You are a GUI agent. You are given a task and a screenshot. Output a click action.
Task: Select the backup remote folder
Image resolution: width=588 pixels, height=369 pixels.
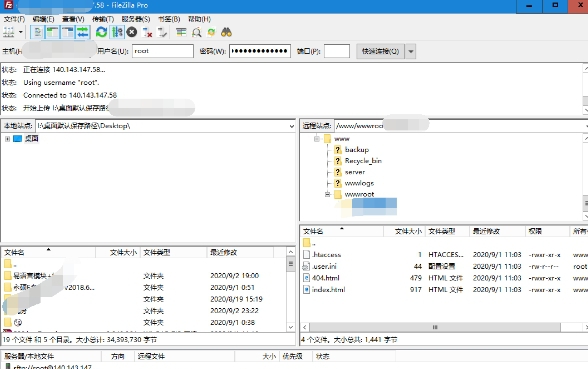357,150
